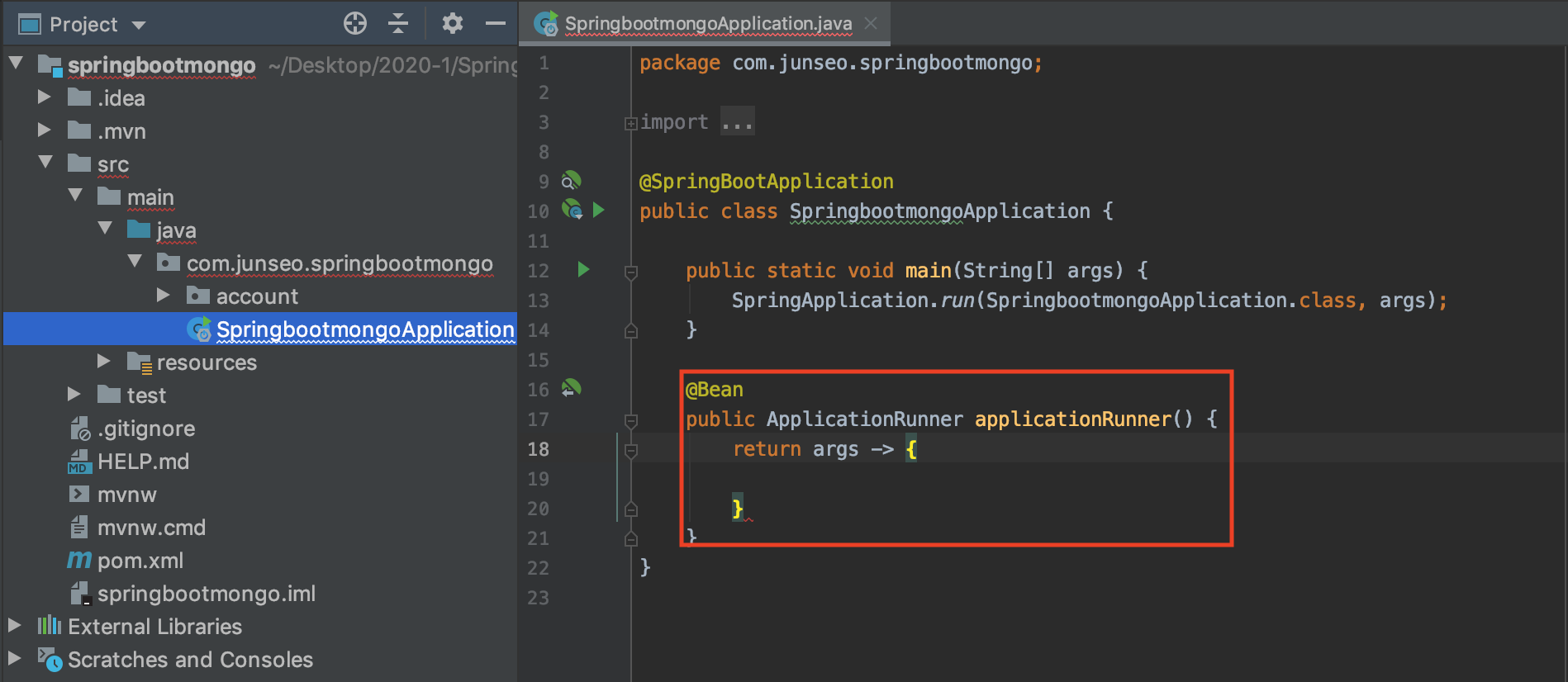
Task: Collapse the src folder
Action: [45, 162]
